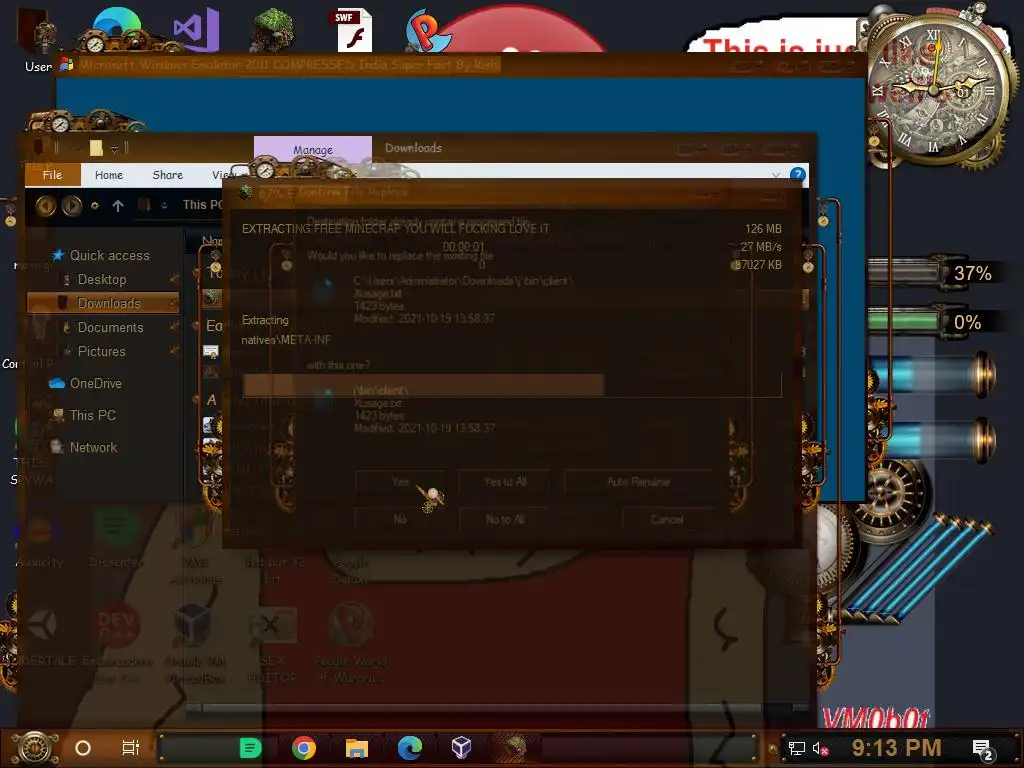Open the letter P app desktop icon

[426, 30]
